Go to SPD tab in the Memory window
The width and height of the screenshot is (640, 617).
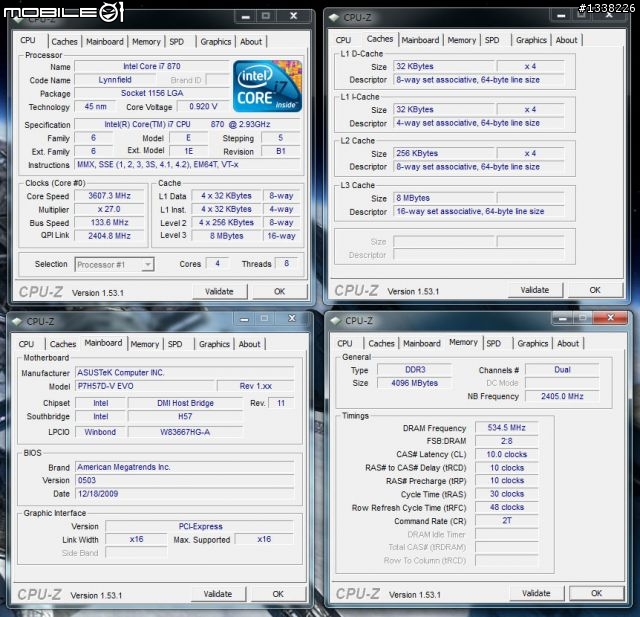click(493, 343)
